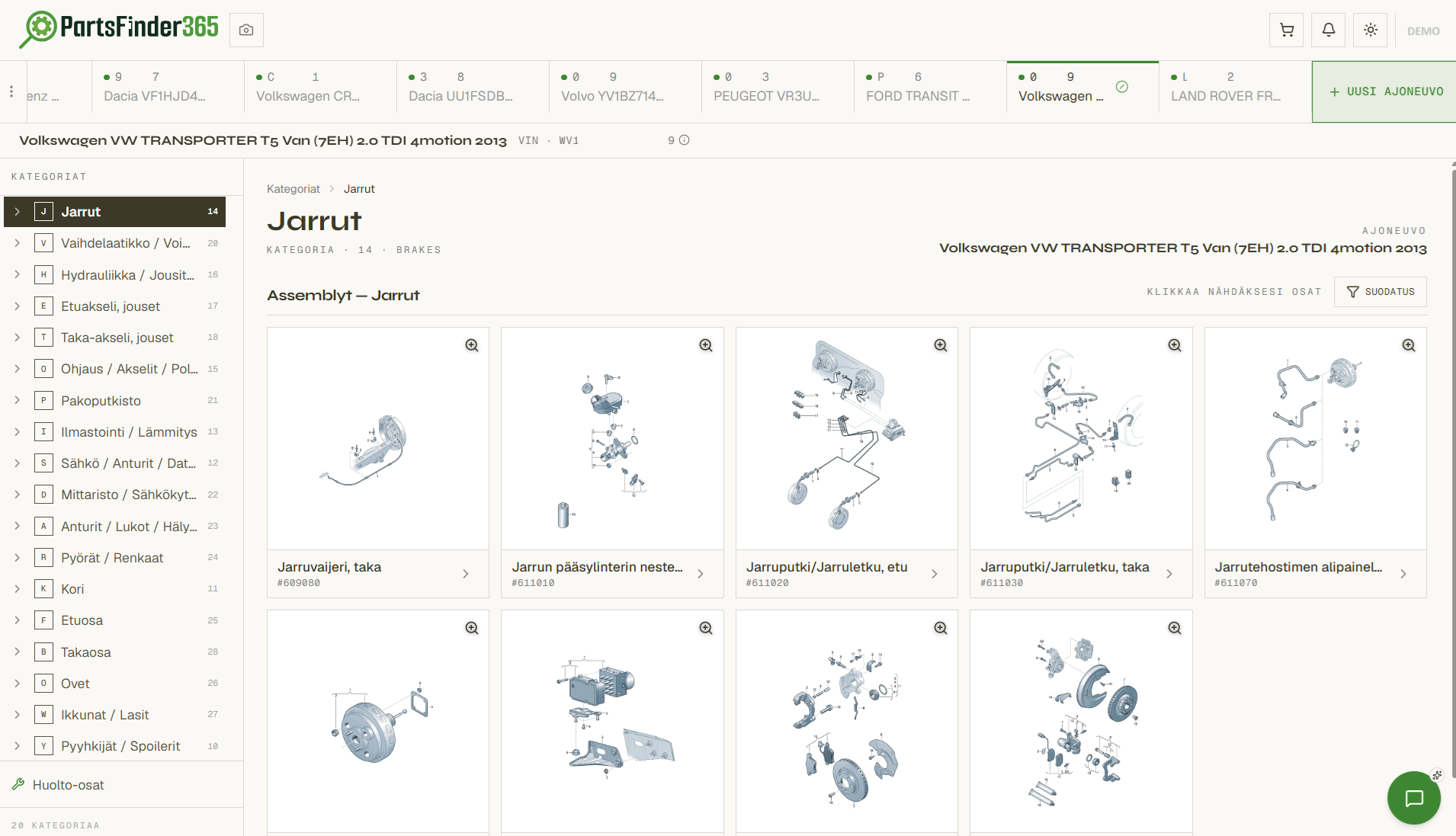Zoom Jarrutehostimen alipaine diagram
The height and width of the screenshot is (836, 1456).
point(1409,345)
